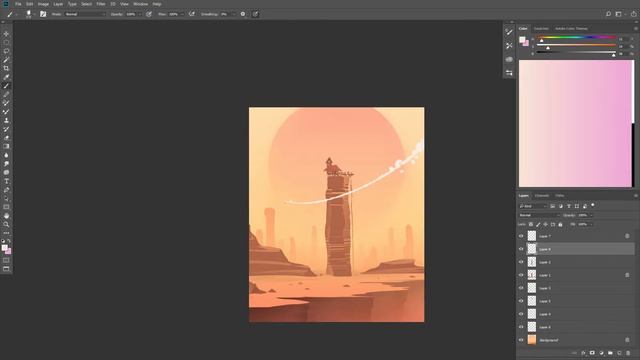
Task: Switch to the Channels tab
Action: (x=542, y=196)
